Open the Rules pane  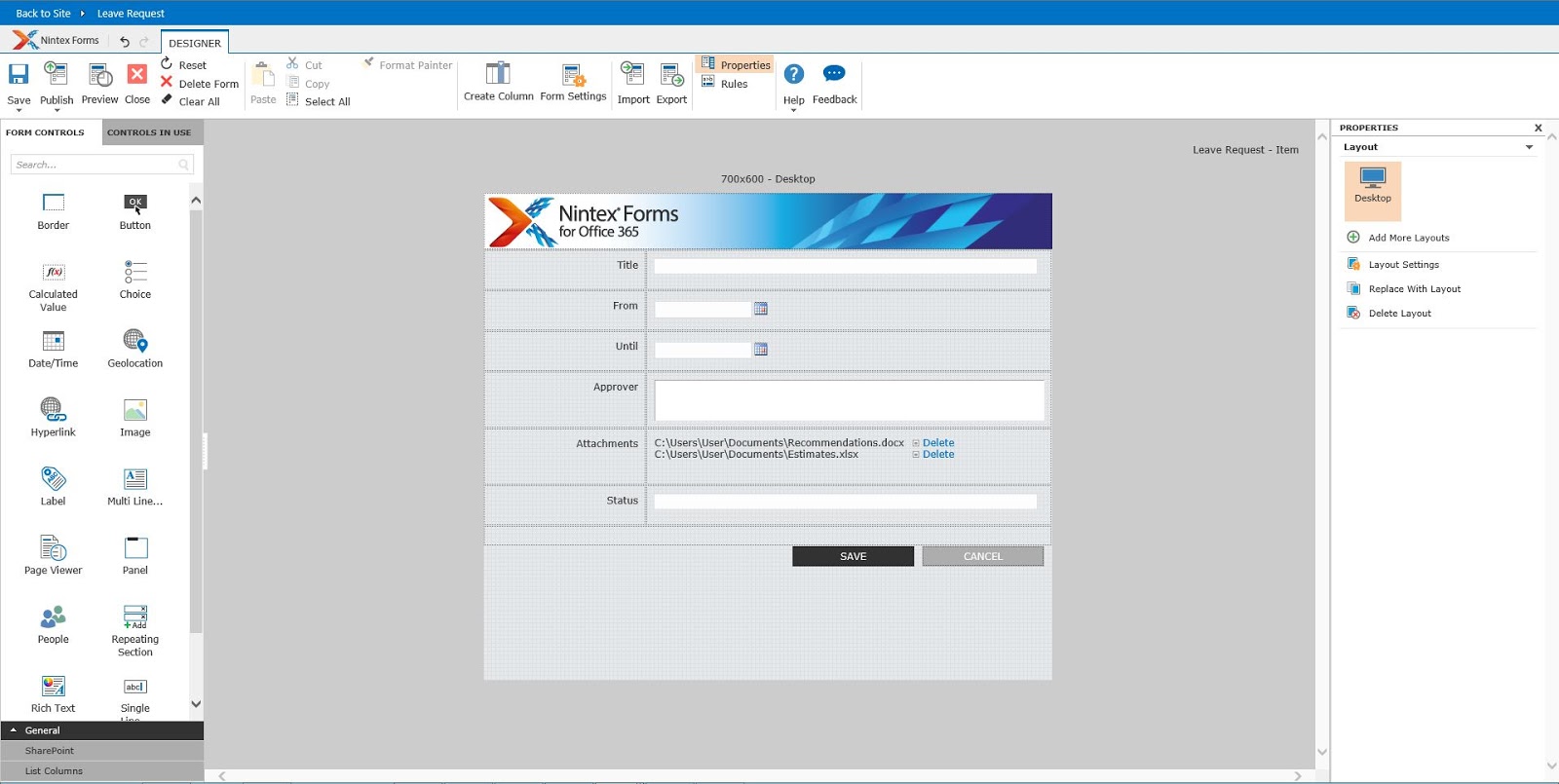point(725,84)
